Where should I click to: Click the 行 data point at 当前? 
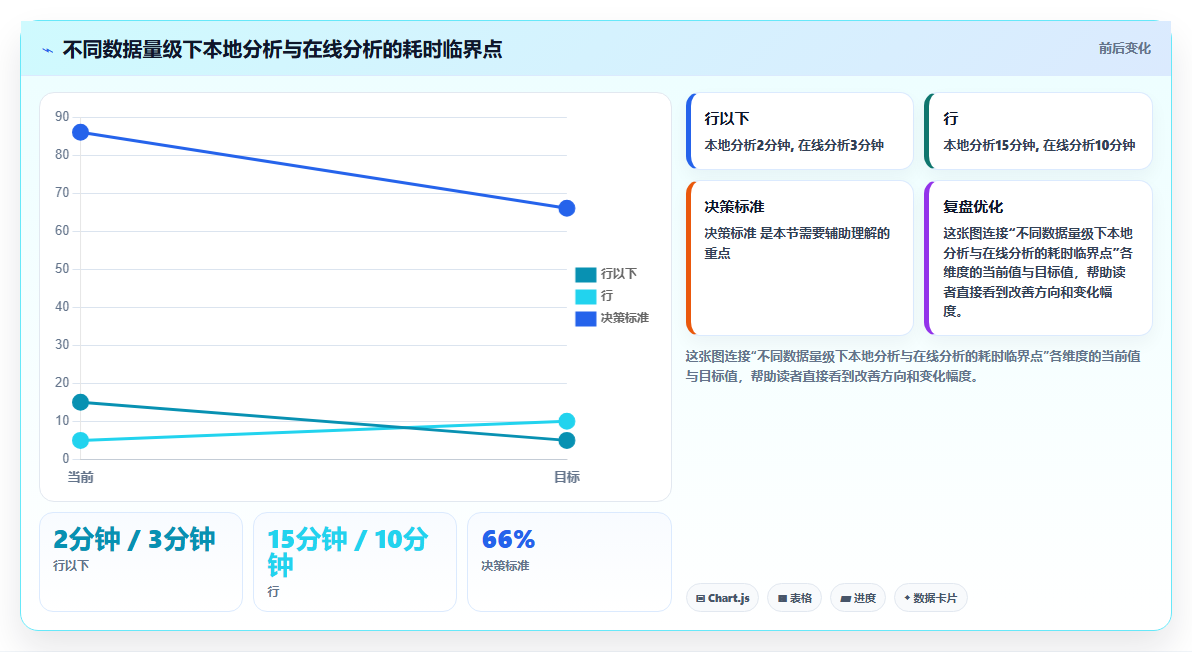pos(81,440)
